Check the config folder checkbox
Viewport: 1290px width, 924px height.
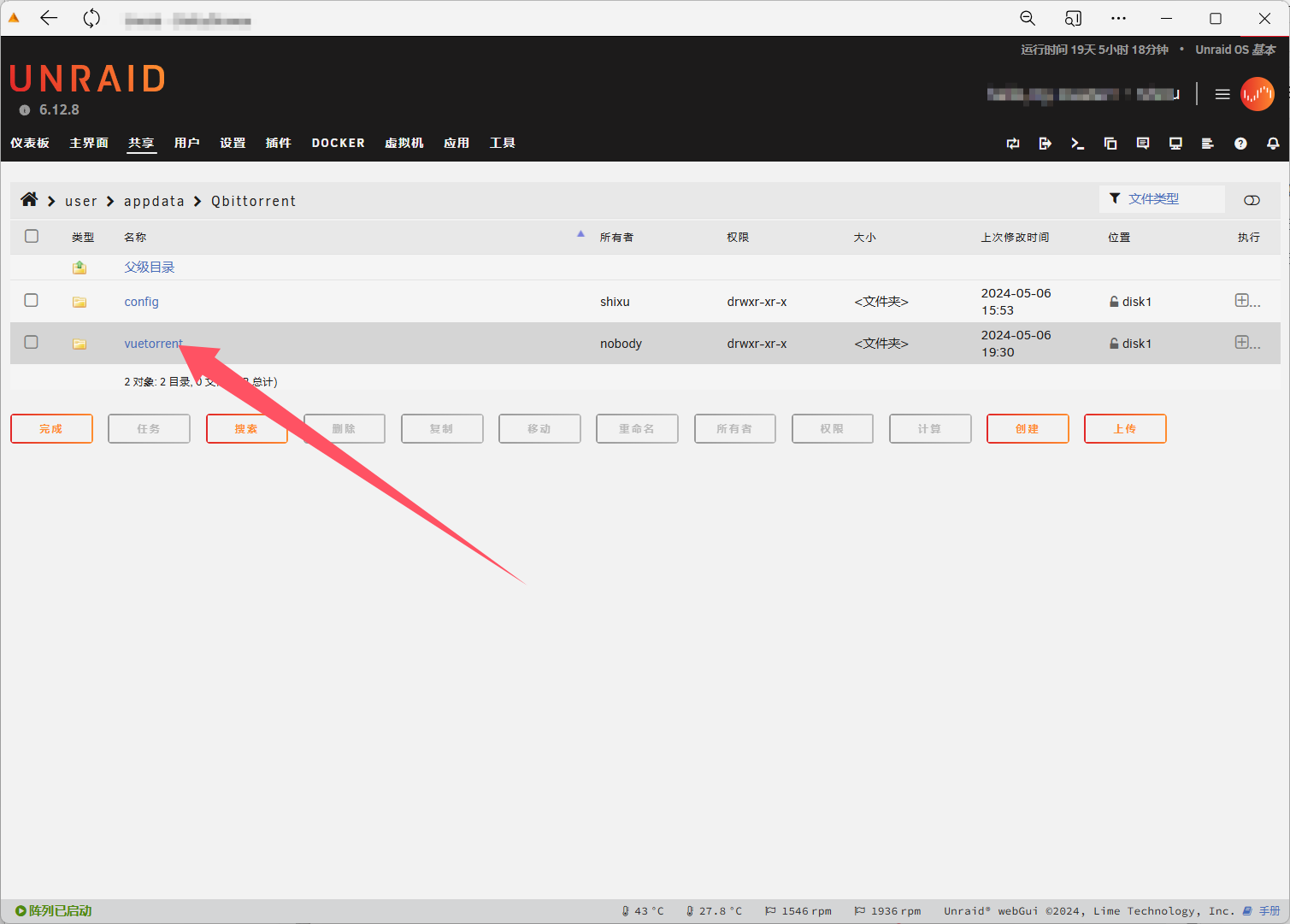[x=32, y=301]
